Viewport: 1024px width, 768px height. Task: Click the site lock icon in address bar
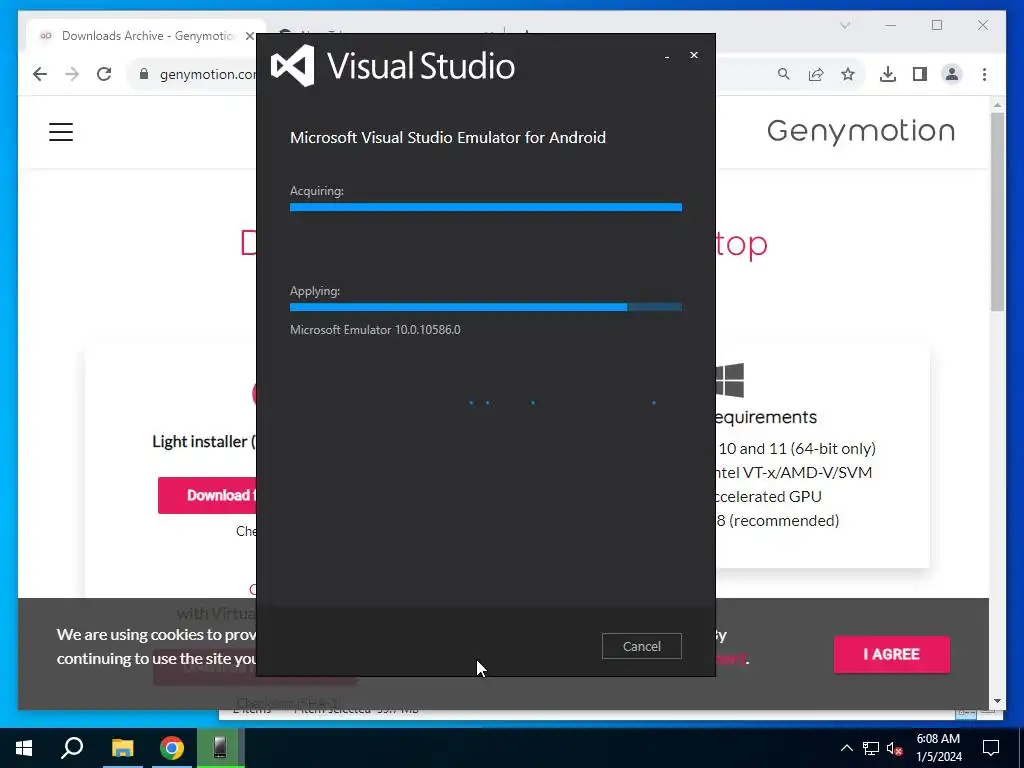144,74
